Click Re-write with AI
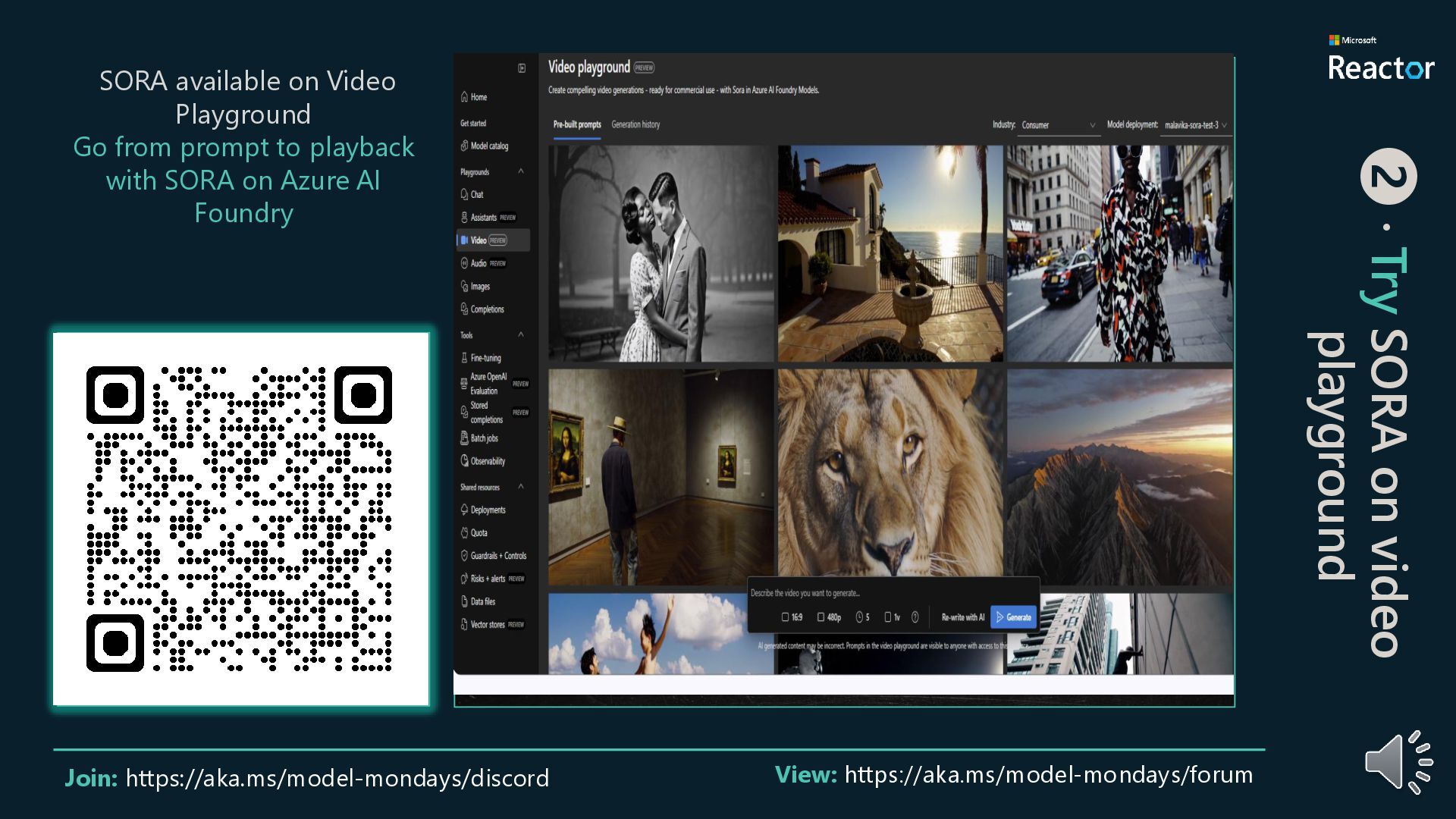This screenshot has height=819, width=1456. click(963, 617)
